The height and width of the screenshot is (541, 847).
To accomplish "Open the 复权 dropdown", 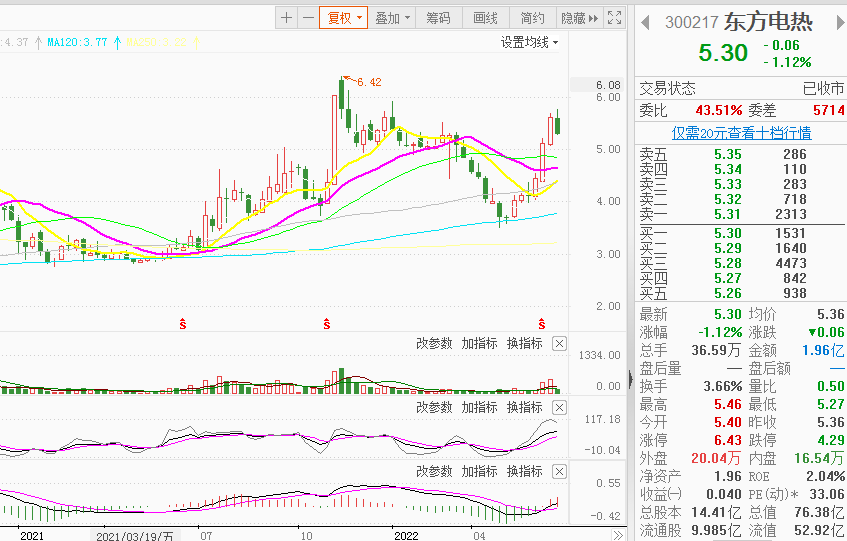I will (344, 18).
